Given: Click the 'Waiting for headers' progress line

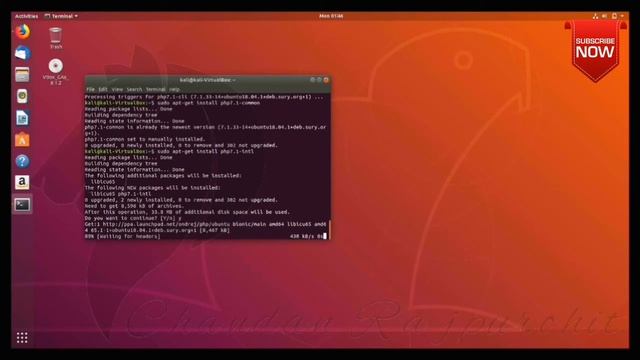Looking at the screenshot, I should point(122,236).
